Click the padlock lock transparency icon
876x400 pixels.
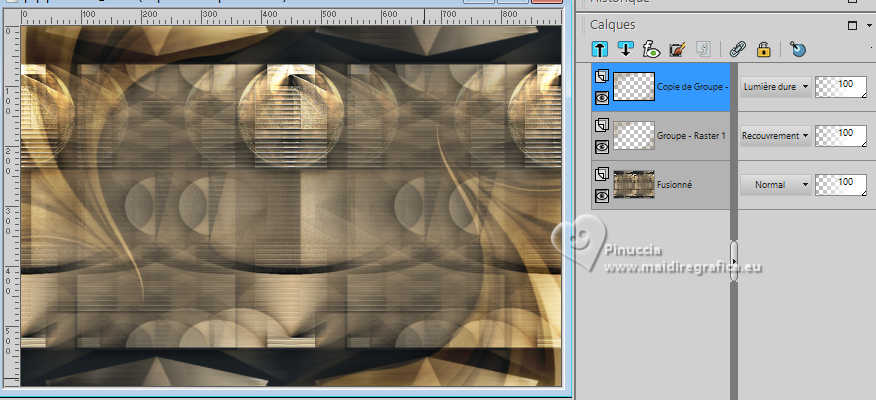point(763,49)
